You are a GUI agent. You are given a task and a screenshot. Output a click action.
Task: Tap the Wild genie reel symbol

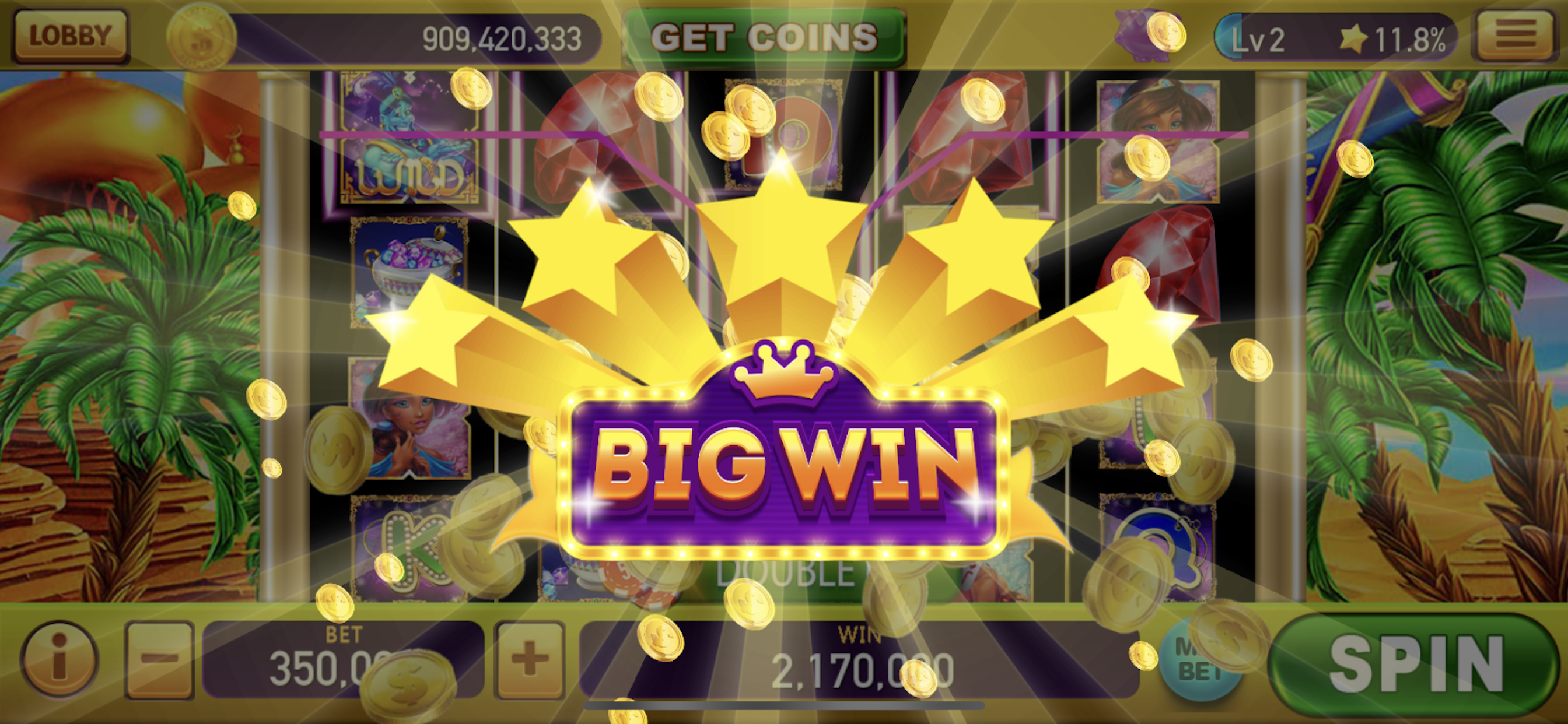pyautogui.click(x=408, y=140)
